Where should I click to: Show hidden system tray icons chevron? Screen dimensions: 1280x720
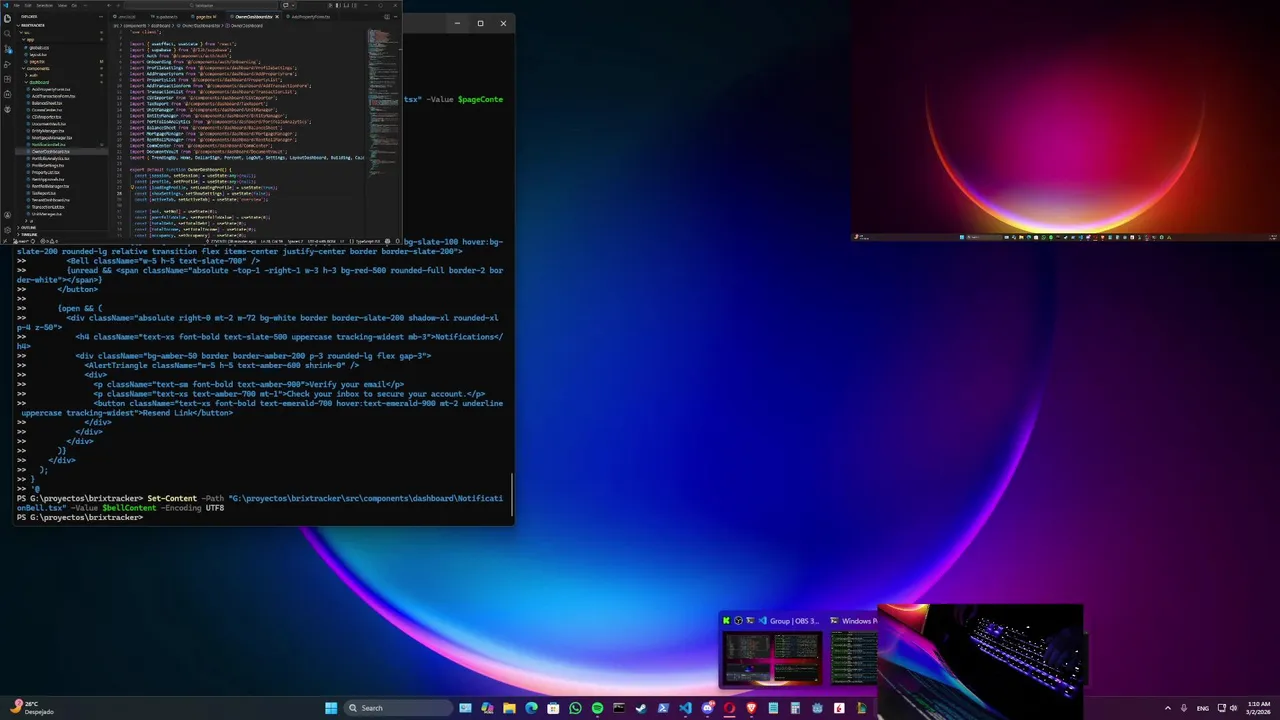(1167, 708)
